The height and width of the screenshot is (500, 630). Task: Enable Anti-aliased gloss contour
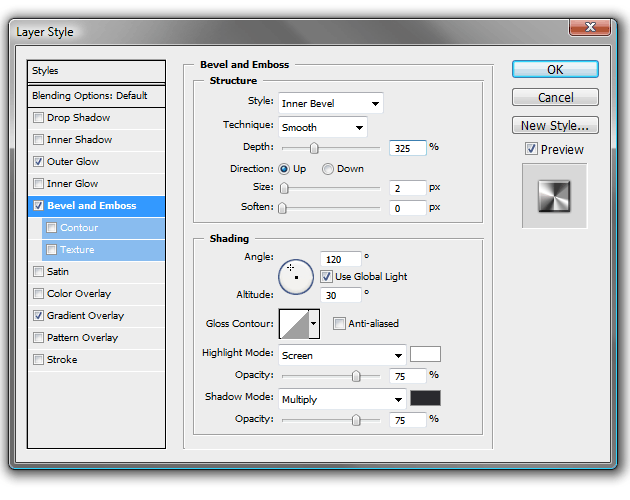[x=339, y=323]
